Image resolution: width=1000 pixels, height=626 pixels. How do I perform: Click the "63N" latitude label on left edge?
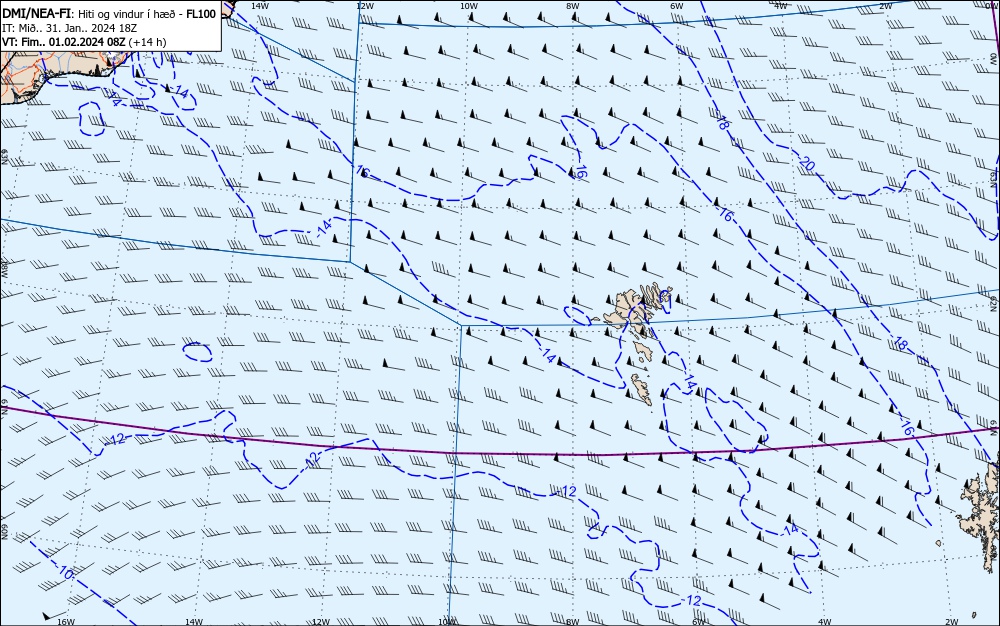point(4,156)
